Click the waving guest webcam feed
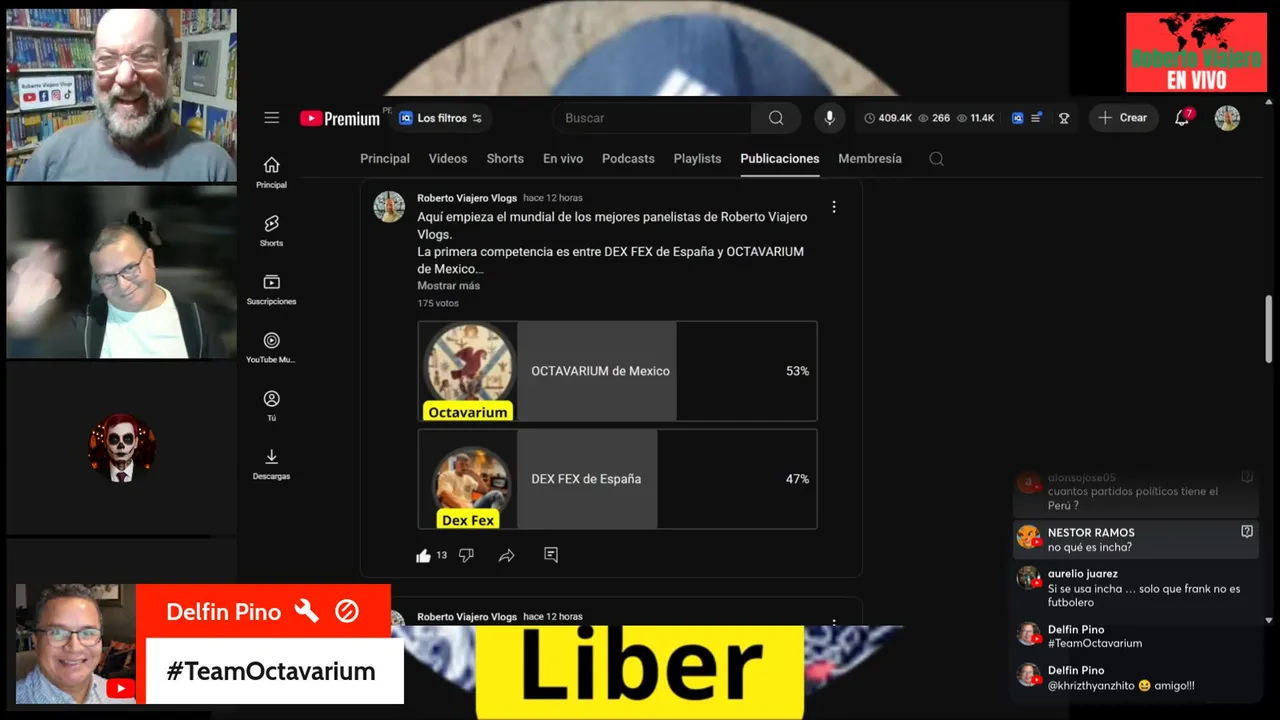The width and height of the screenshot is (1280, 720). tap(121, 272)
